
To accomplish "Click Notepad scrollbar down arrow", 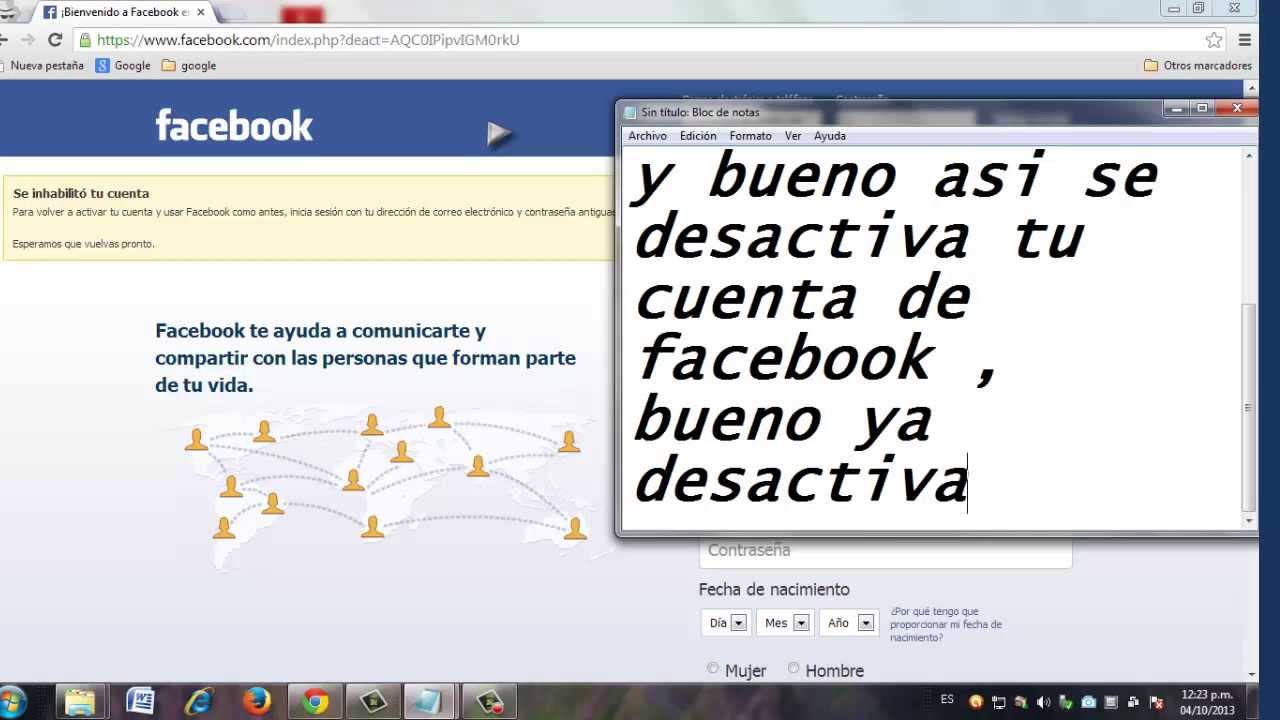I will [x=1248, y=521].
